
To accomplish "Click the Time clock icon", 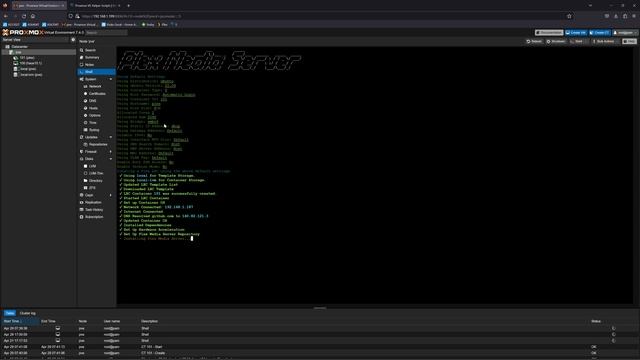I will pyautogui.click(x=85, y=122).
